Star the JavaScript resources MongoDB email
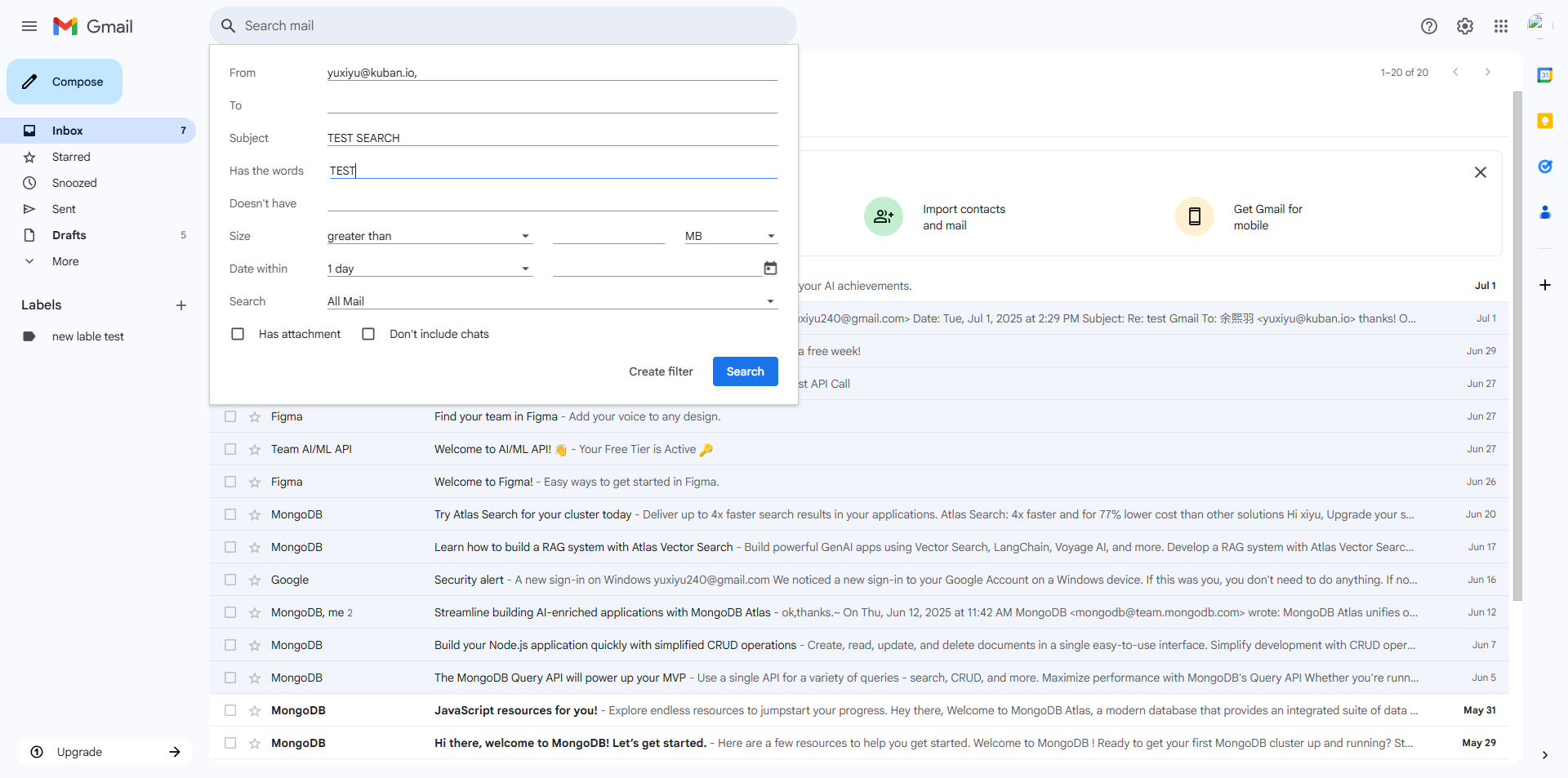1568x778 pixels. (255, 711)
